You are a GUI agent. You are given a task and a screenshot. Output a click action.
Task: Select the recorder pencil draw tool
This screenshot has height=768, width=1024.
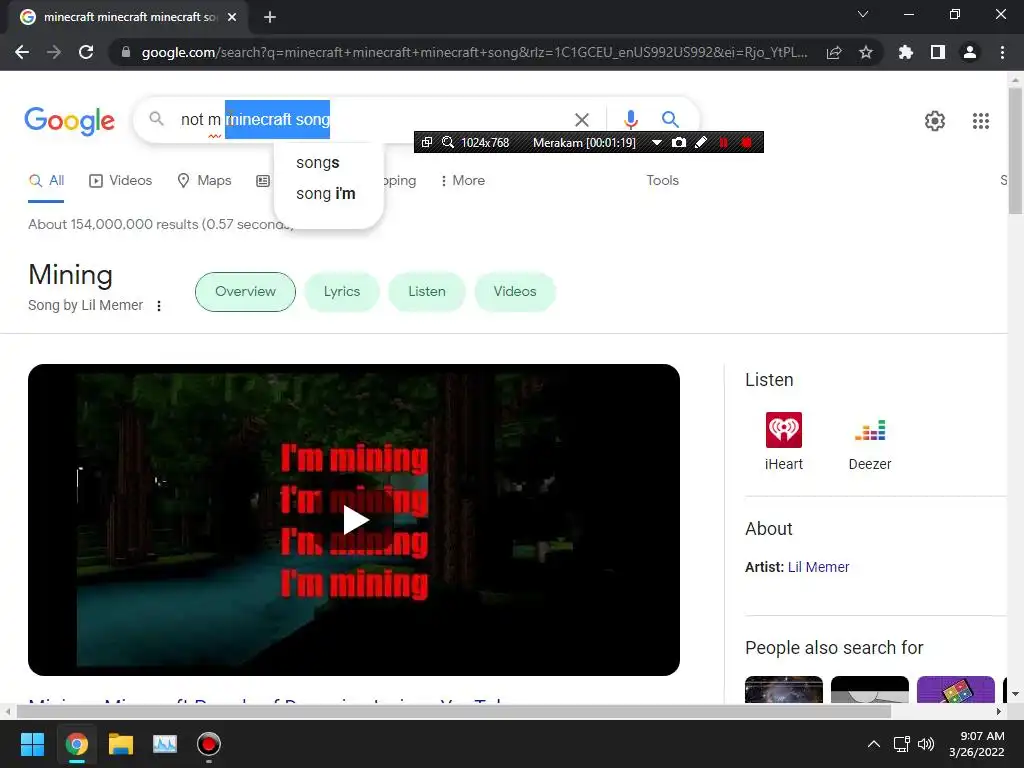[701, 142]
